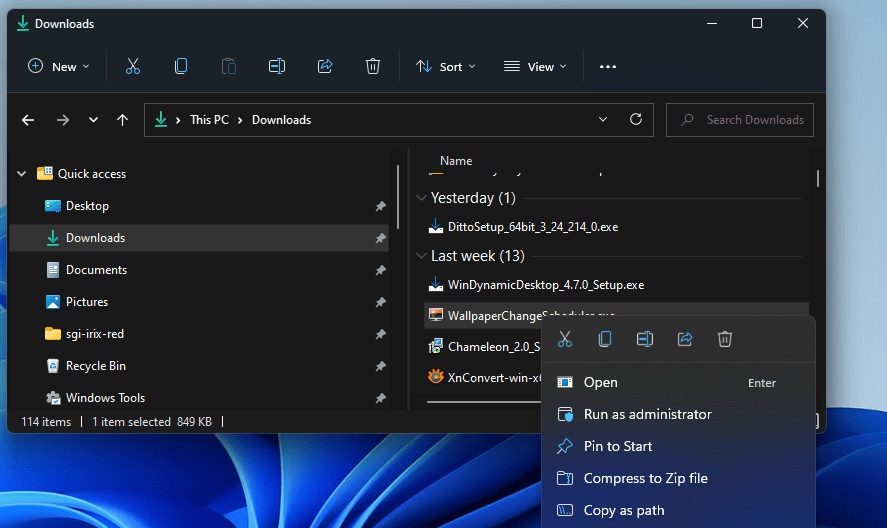The width and height of the screenshot is (887, 528).
Task: Click the navigation pane scrollbar
Action: click(398, 197)
